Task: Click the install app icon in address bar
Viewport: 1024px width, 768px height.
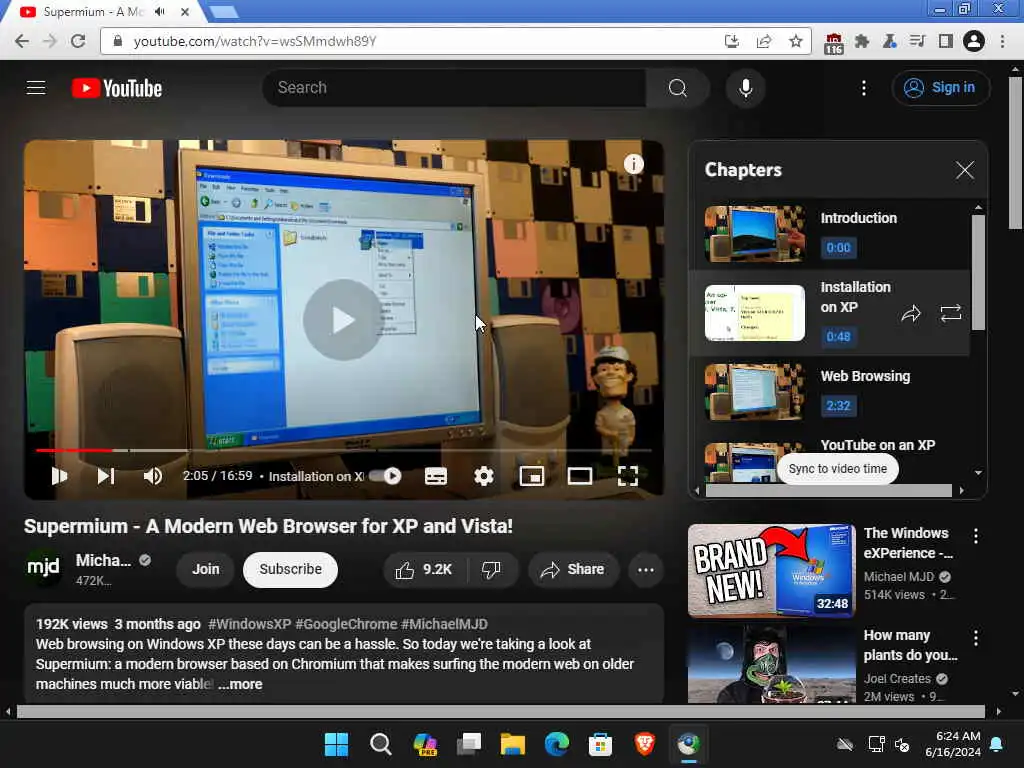Action: (731, 41)
